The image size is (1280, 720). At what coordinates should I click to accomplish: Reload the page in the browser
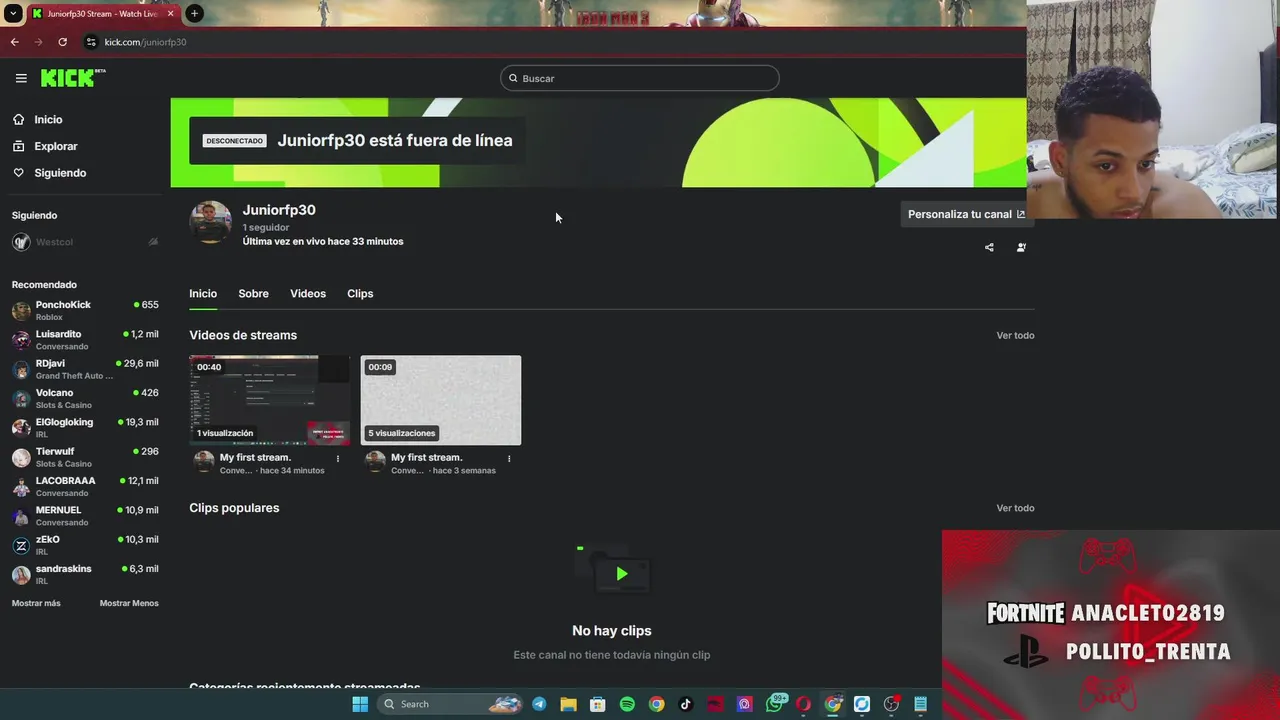tap(62, 42)
